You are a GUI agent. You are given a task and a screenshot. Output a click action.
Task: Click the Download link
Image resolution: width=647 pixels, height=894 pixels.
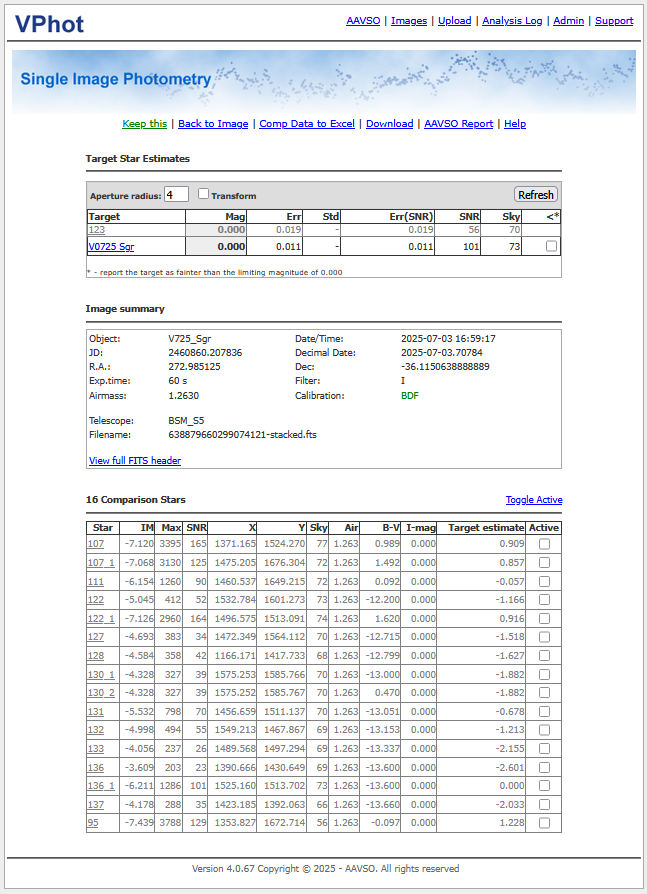coord(389,124)
